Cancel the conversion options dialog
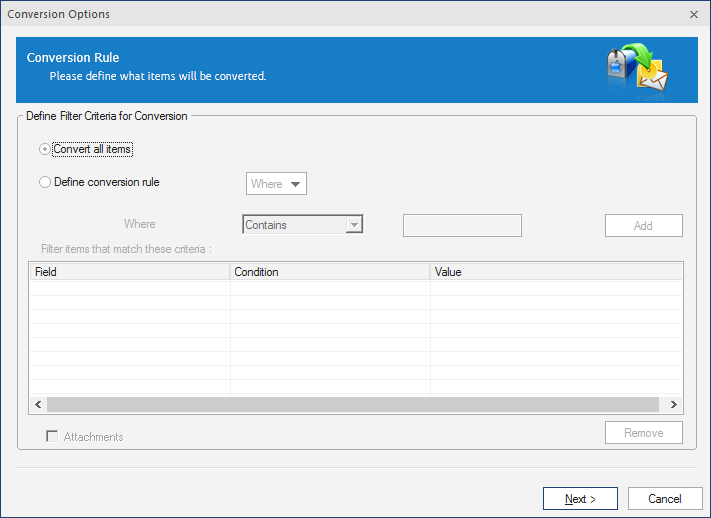 665,499
